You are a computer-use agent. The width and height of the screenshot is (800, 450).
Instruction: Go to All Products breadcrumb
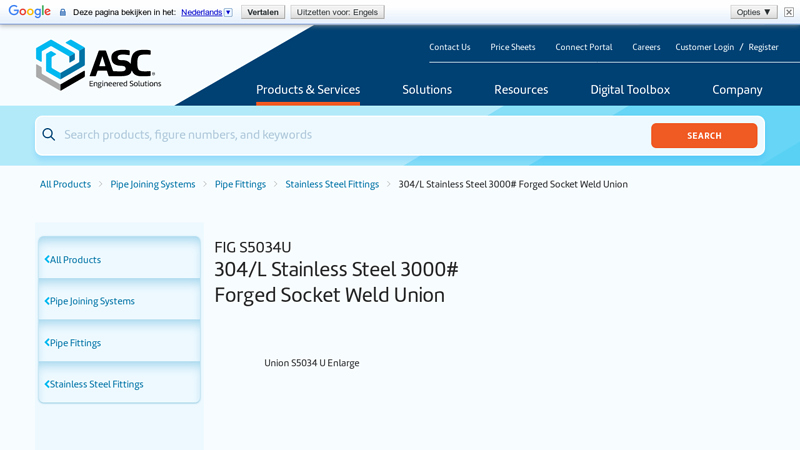pos(65,184)
